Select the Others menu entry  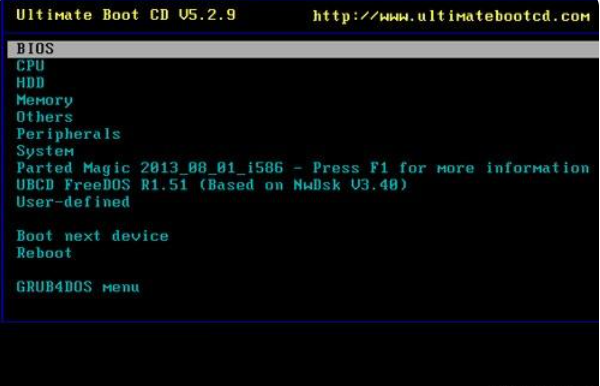(x=303, y=117)
